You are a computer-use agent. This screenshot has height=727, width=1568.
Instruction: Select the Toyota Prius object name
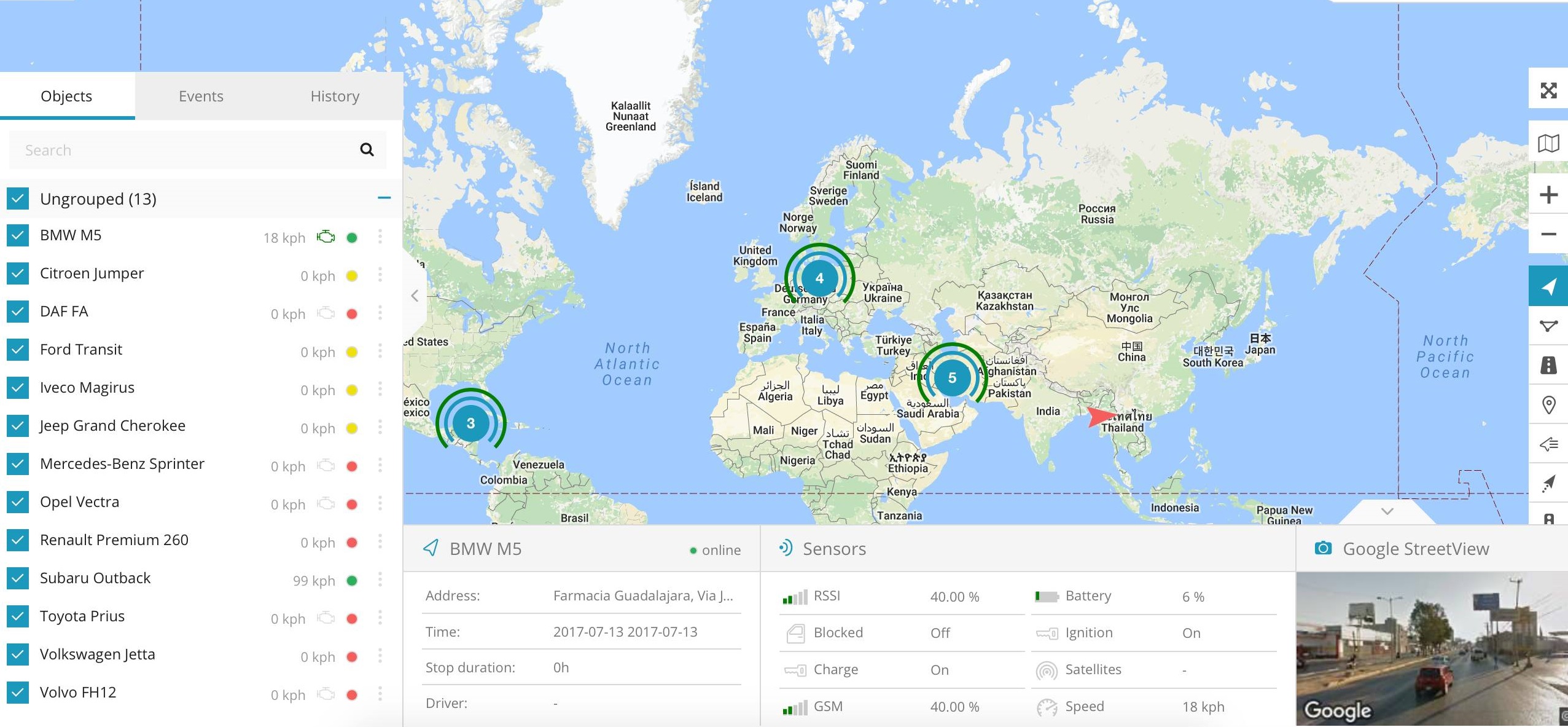tap(82, 616)
